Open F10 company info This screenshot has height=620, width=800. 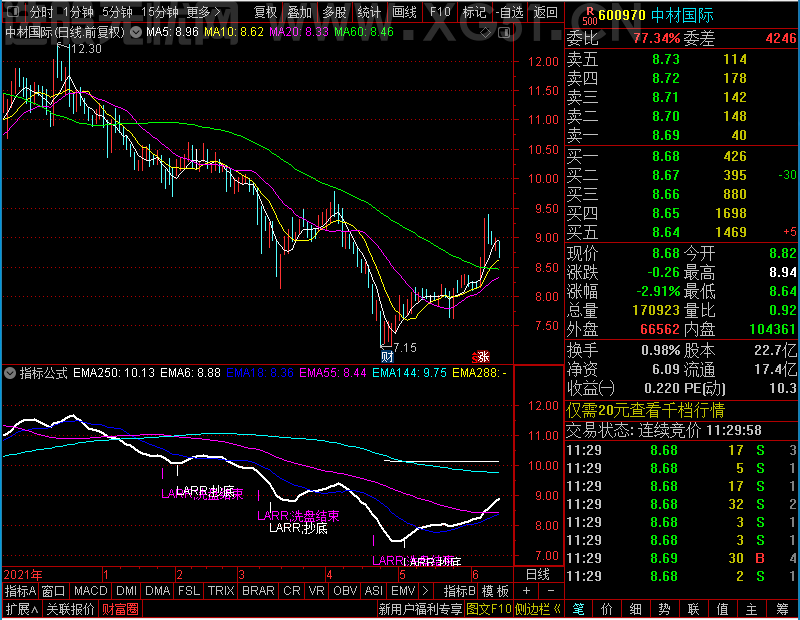(x=440, y=12)
